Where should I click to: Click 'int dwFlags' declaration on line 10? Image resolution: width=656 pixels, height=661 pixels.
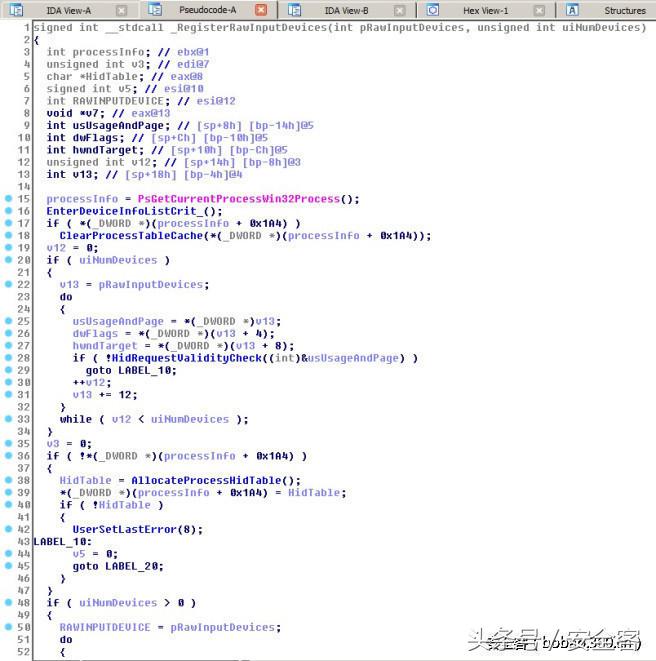85,137
